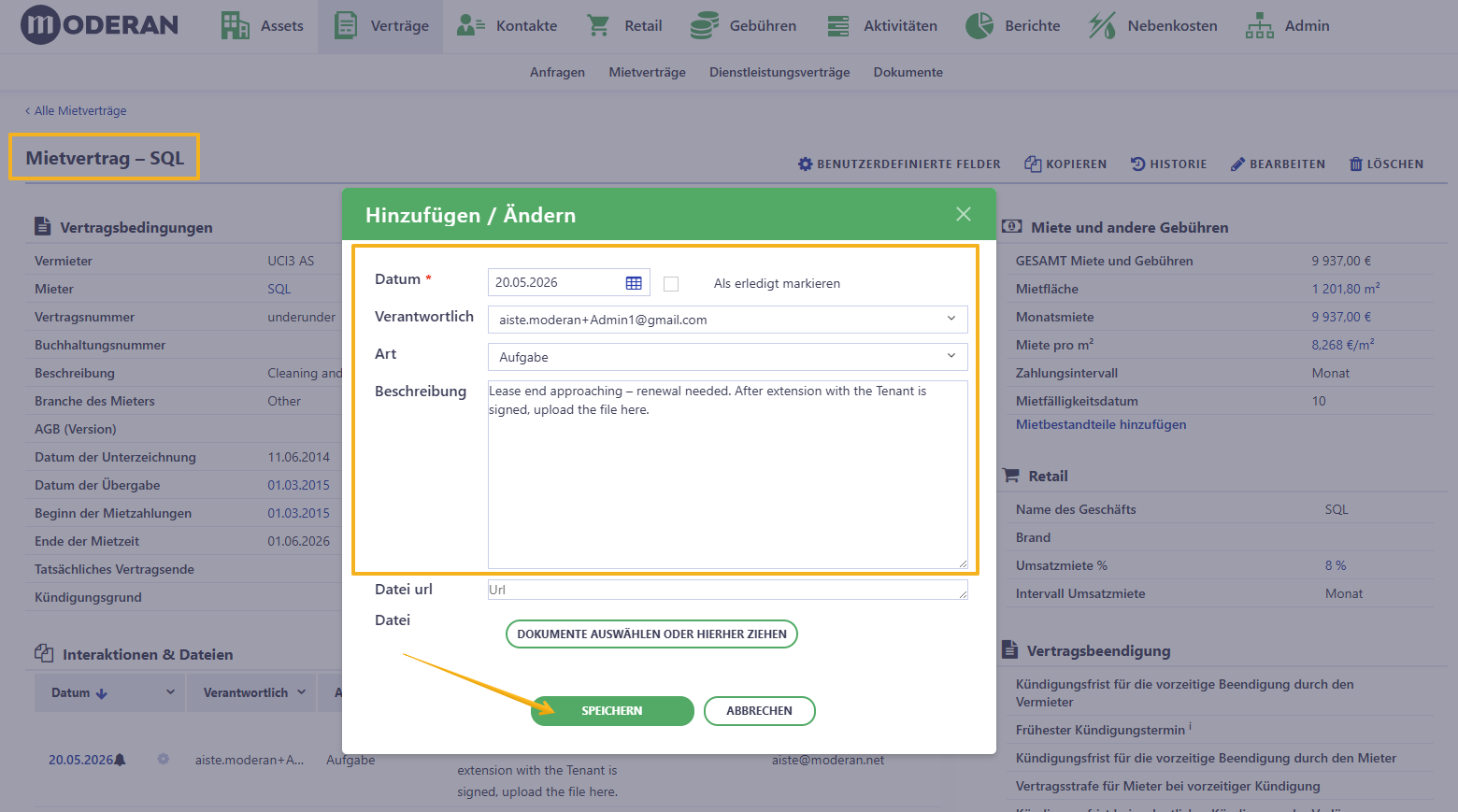Viewport: 1458px width, 812px height.
Task: Click the Abbrechen button
Action: [759, 711]
